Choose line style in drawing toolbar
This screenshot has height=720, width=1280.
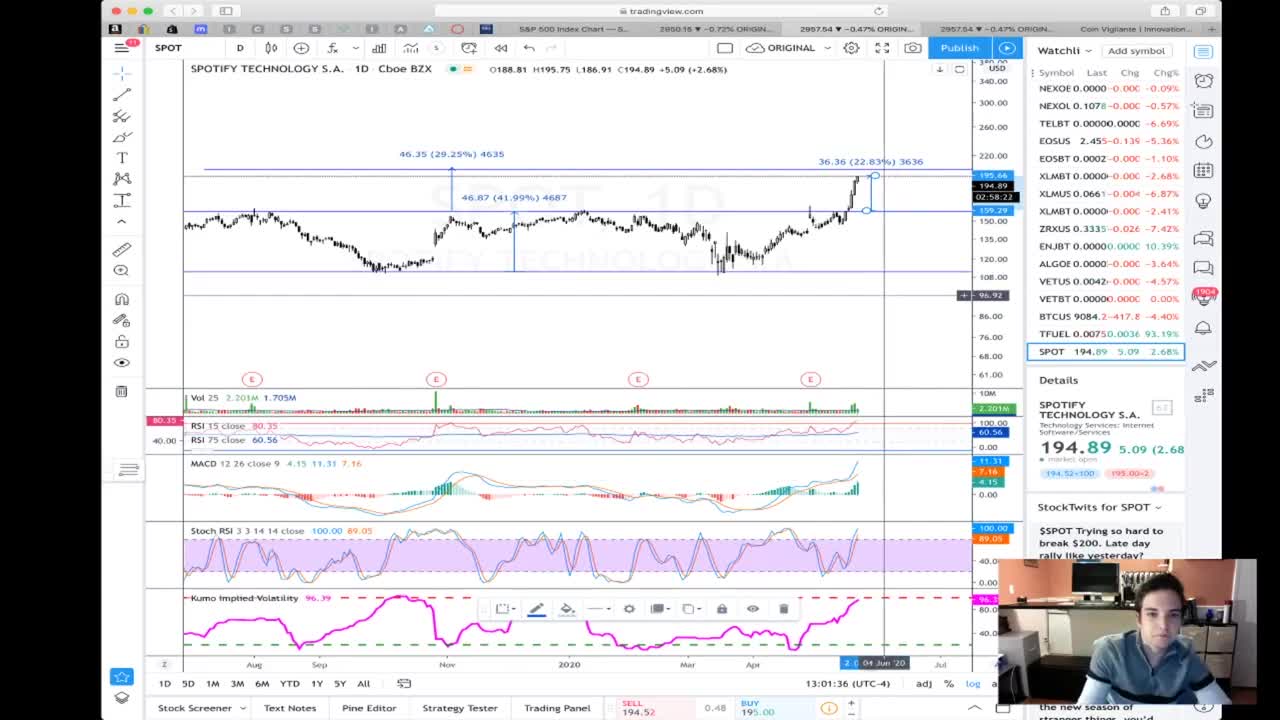tap(597, 609)
